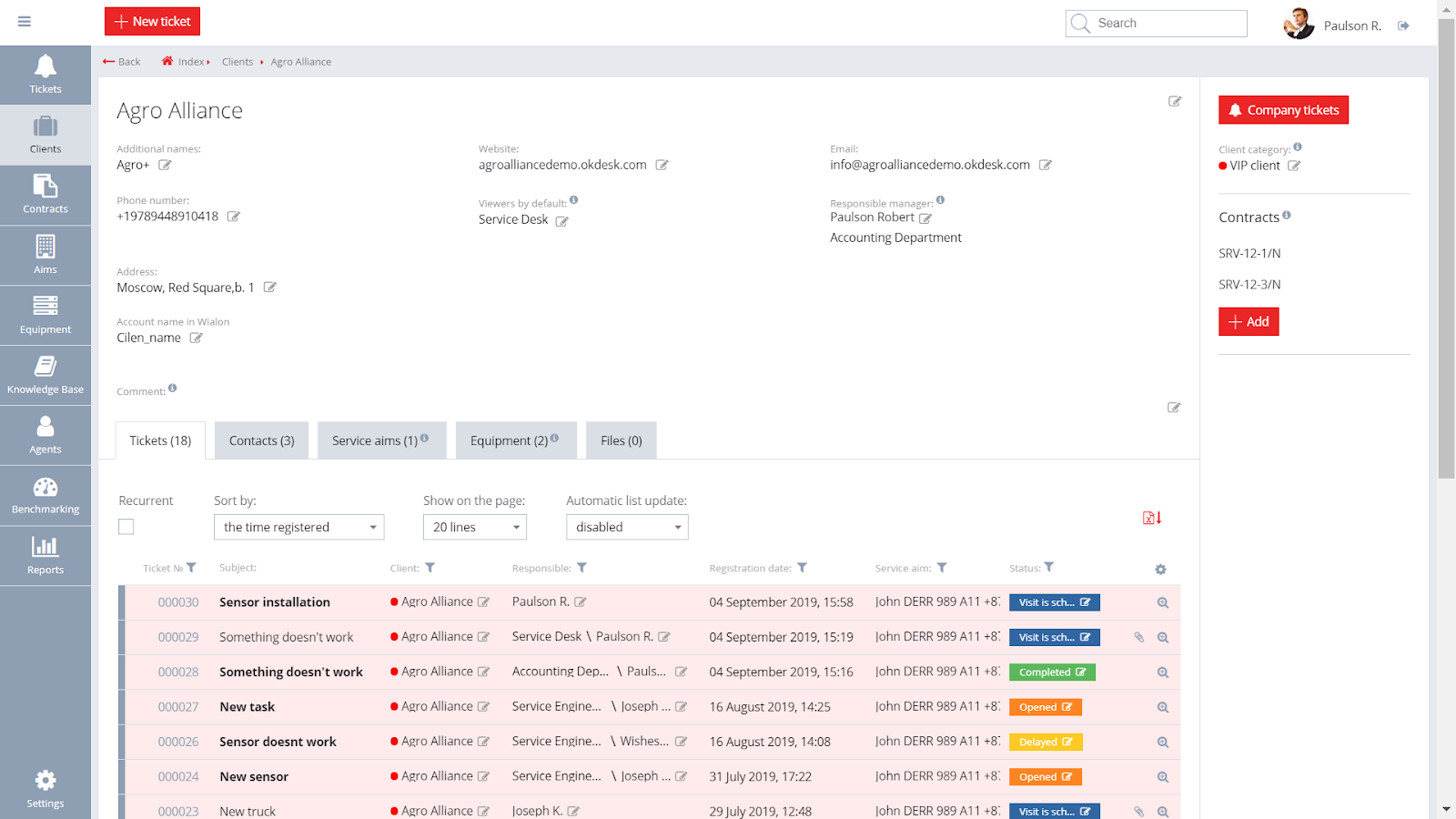The height and width of the screenshot is (819, 1456).
Task: View attachments paperclip on ticket 000029
Action: 1138,637
